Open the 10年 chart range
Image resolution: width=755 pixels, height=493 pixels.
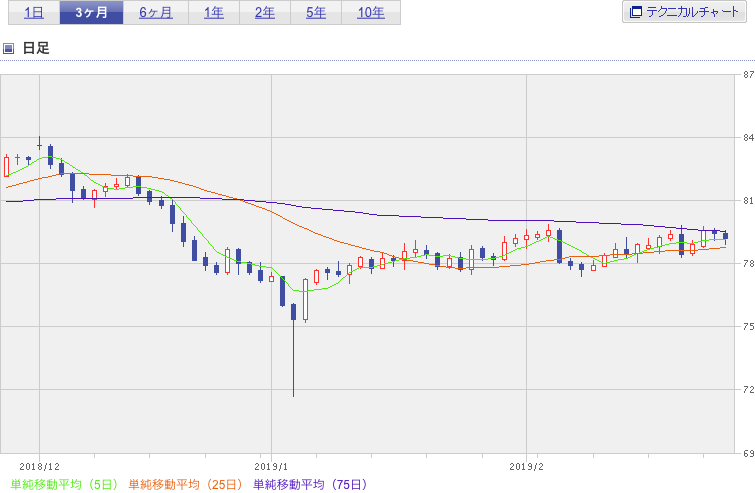pyautogui.click(x=371, y=13)
